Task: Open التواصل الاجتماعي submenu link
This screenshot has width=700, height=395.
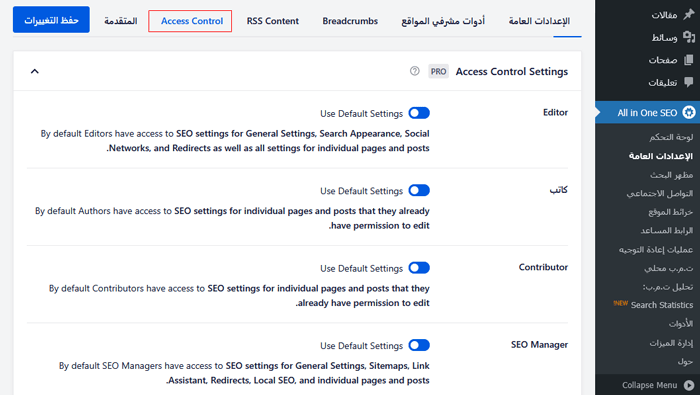Action: 660,193
